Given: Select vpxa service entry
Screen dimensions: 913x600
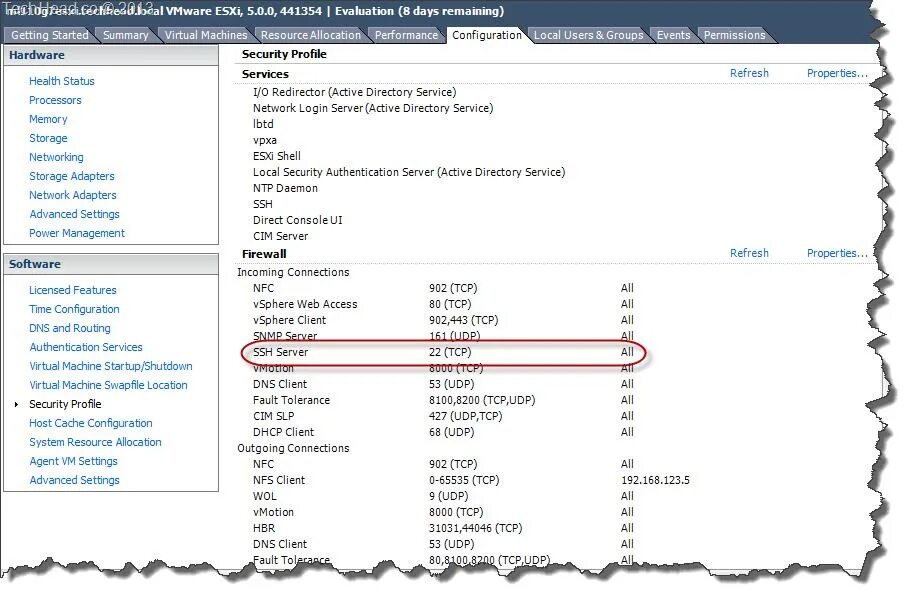Looking at the screenshot, I should click(x=265, y=140).
